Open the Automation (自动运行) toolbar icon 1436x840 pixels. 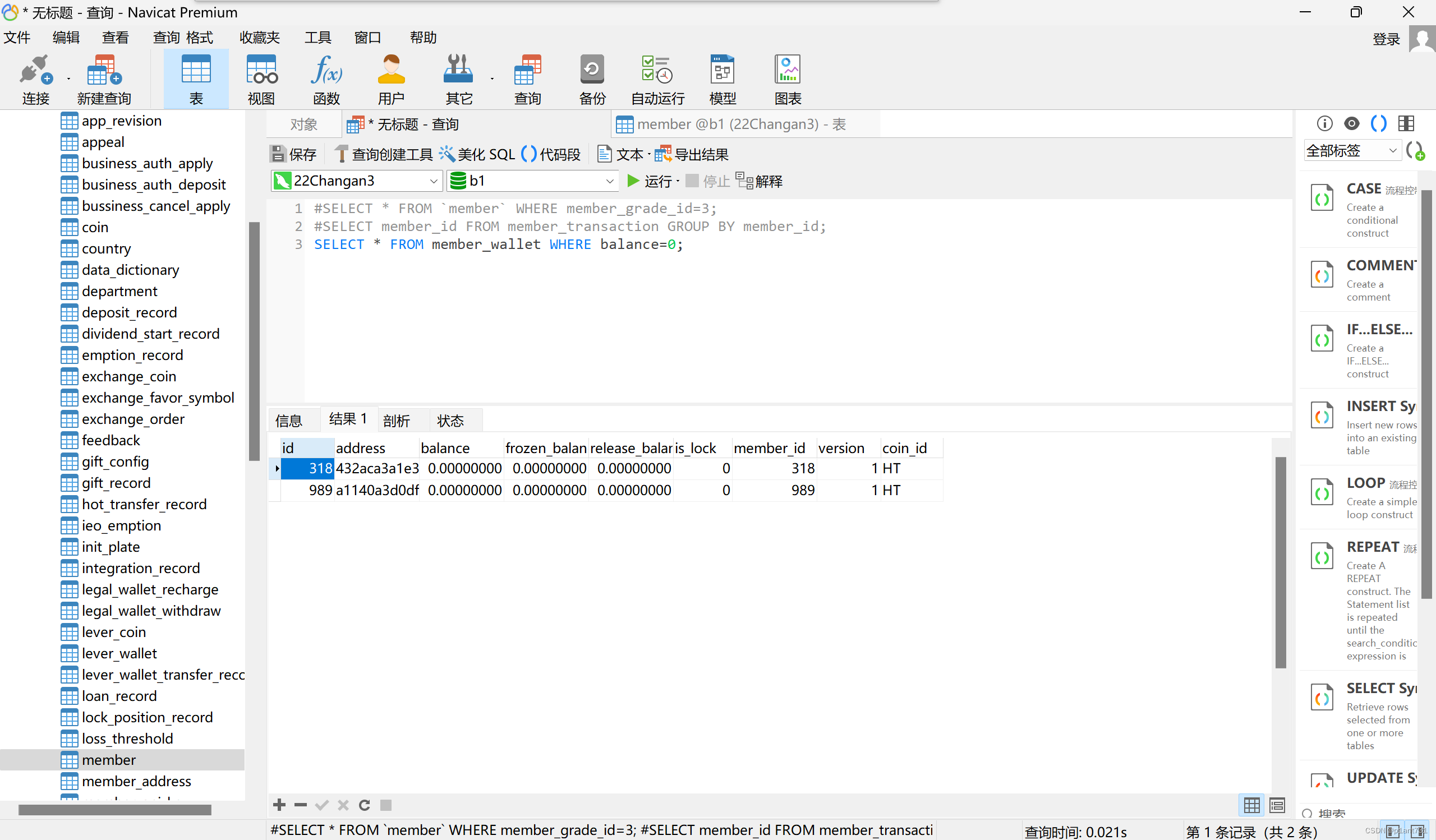pos(657,80)
